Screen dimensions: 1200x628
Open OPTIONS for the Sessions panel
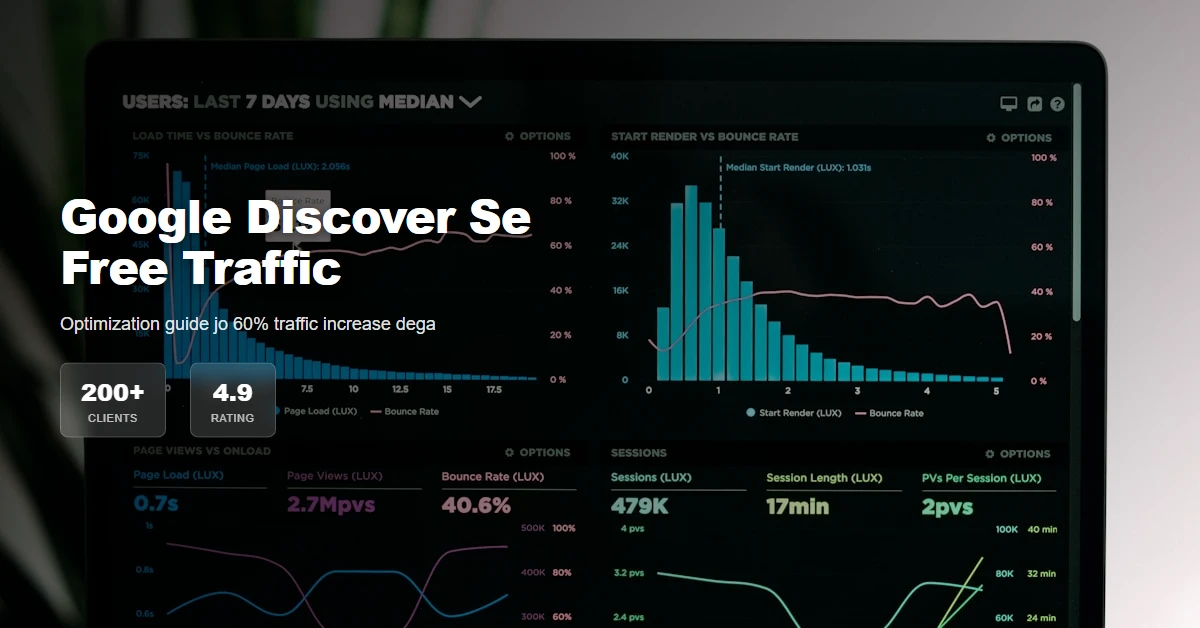(x=1018, y=454)
